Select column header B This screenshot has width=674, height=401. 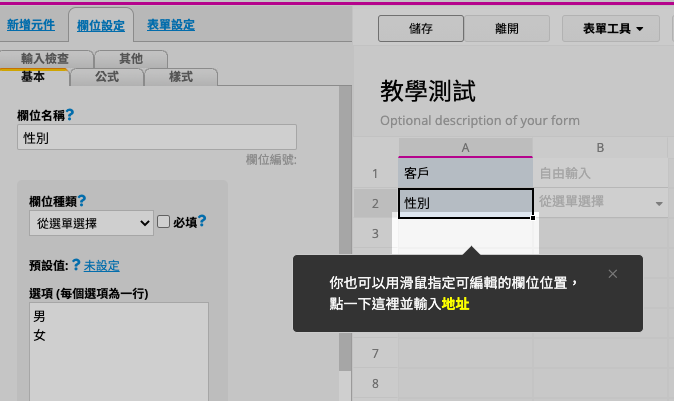600,147
